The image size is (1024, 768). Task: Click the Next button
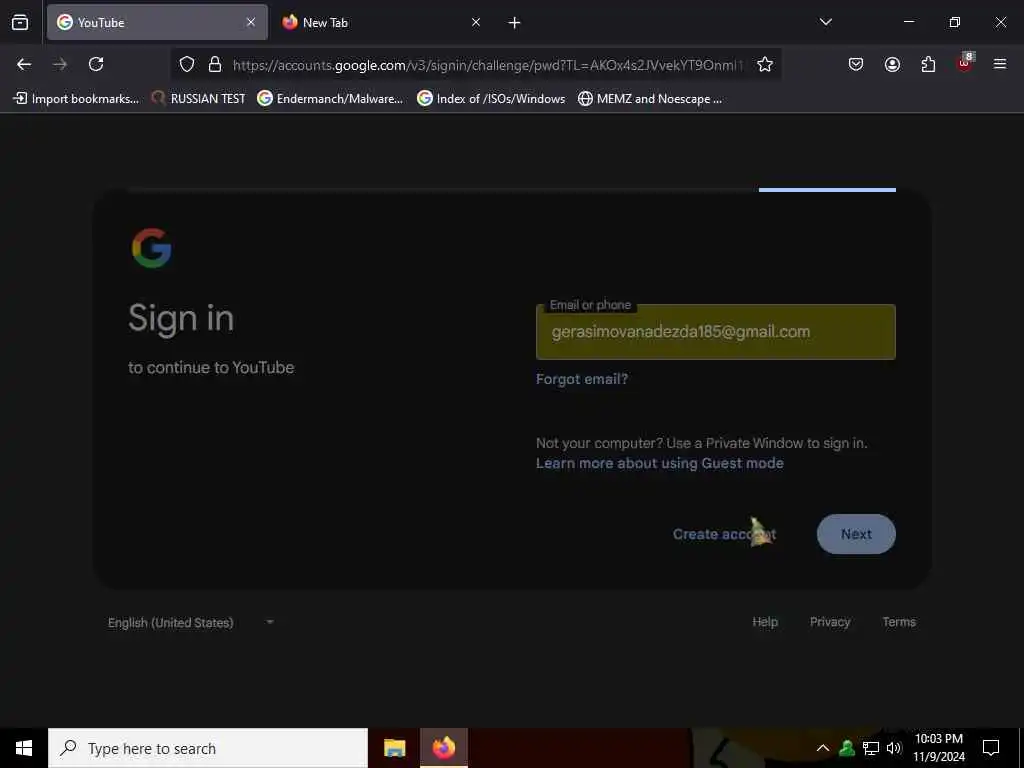click(856, 534)
